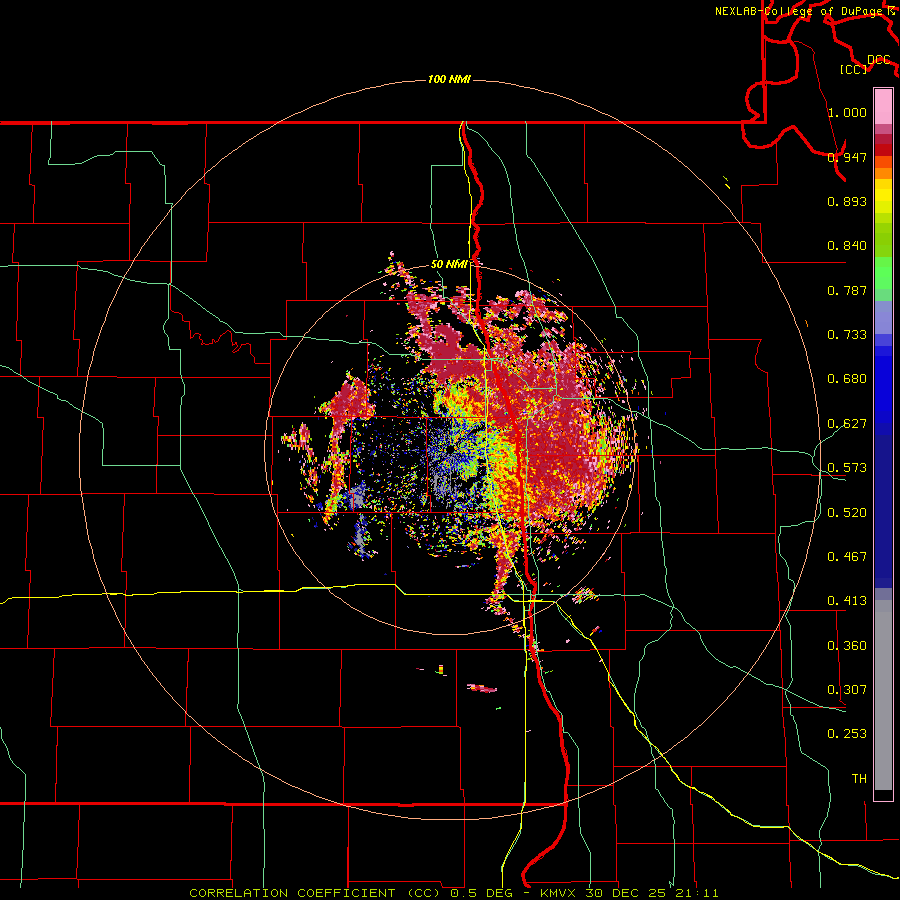Select the 0.413 scale value
Image resolution: width=900 pixels, height=900 pixels.
pyautogui.click(x=847, y=601)
